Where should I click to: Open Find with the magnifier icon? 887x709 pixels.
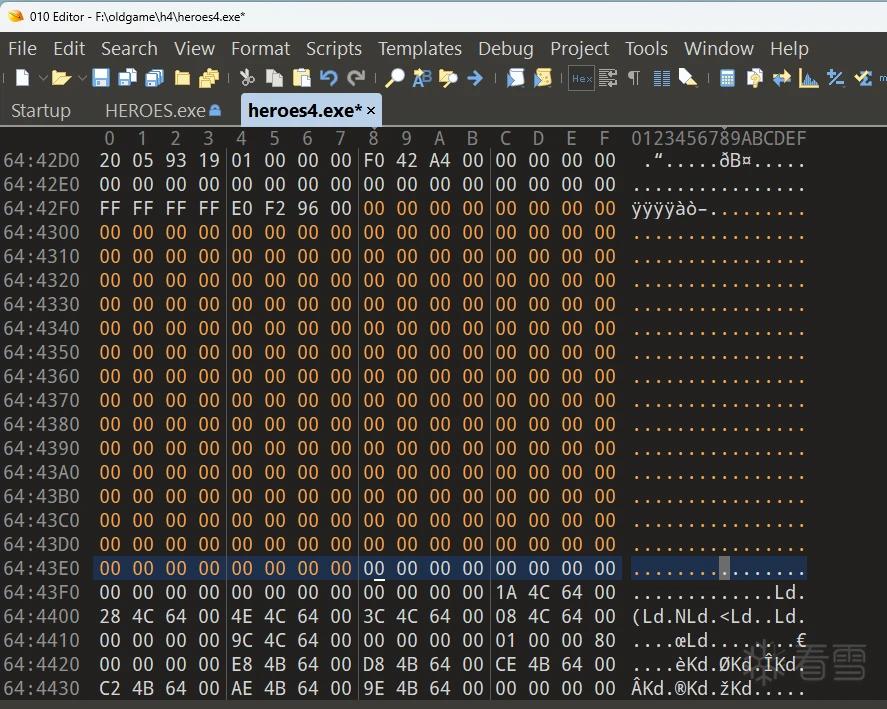[395, 78]
